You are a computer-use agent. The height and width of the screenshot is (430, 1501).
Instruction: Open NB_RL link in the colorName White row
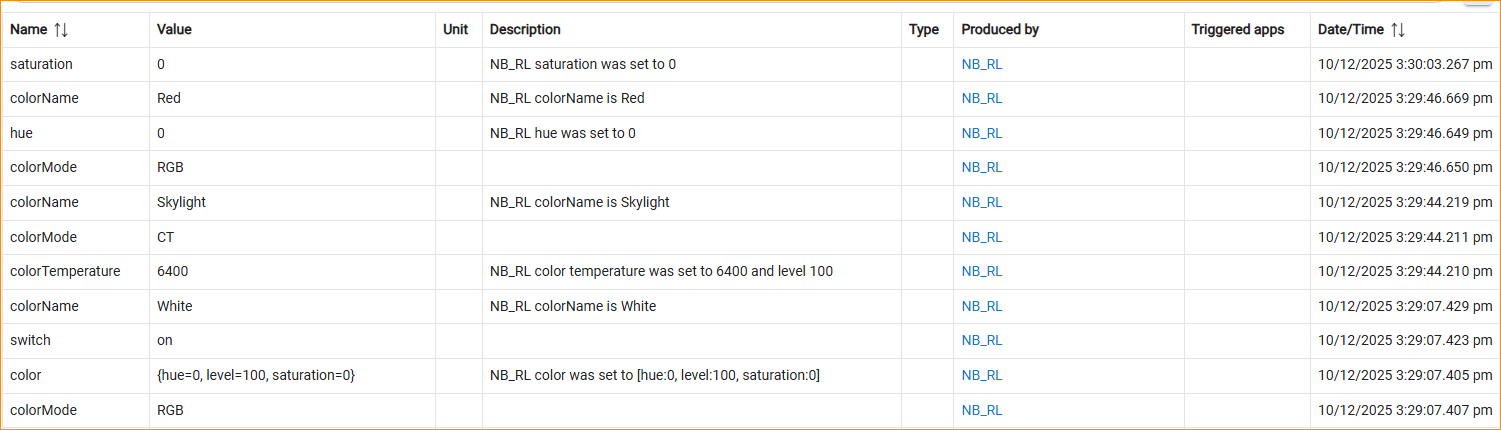point(982,306)
